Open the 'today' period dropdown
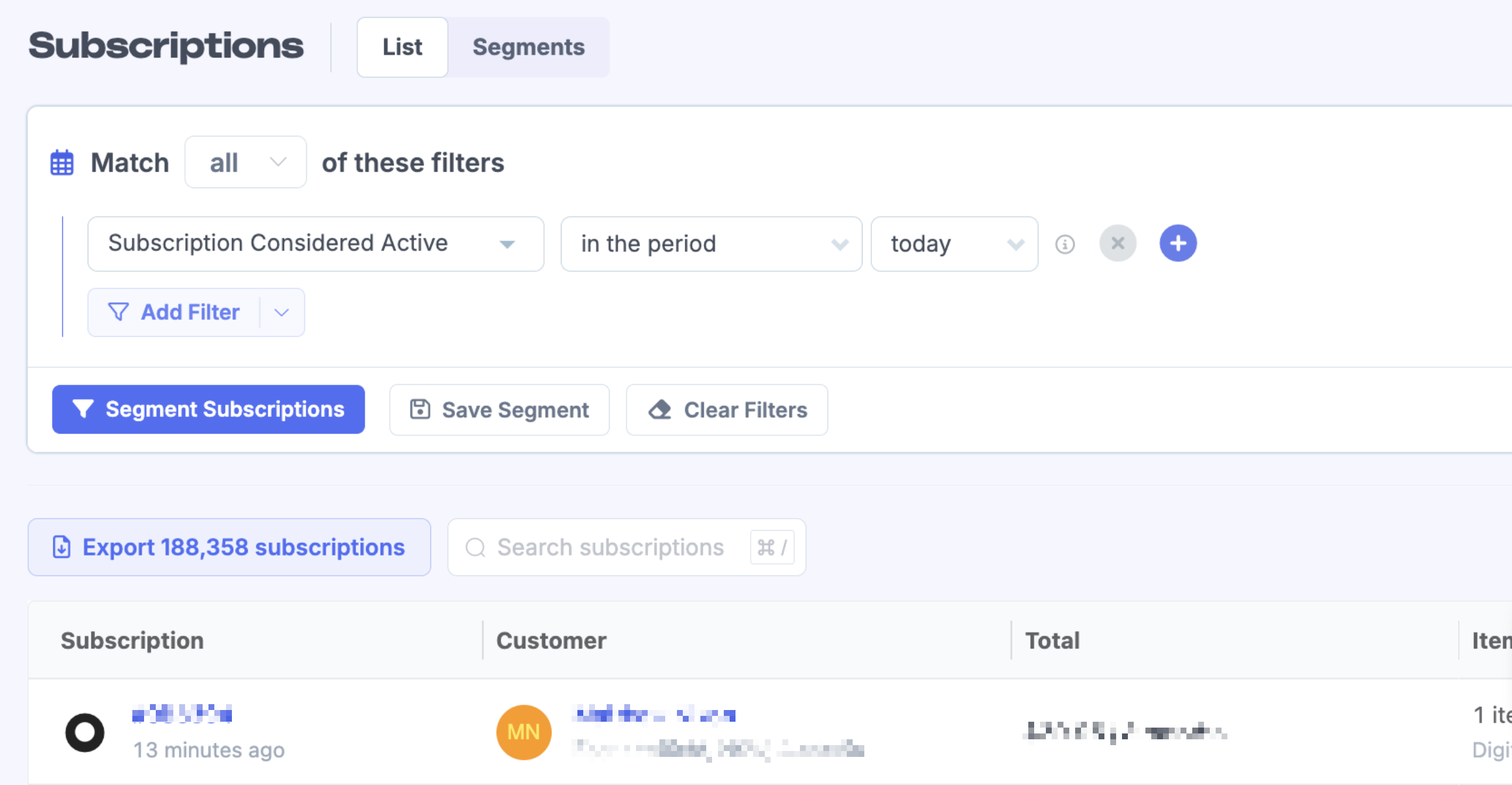The height and width of the screenshot is (785, 1512). [955, 244]
